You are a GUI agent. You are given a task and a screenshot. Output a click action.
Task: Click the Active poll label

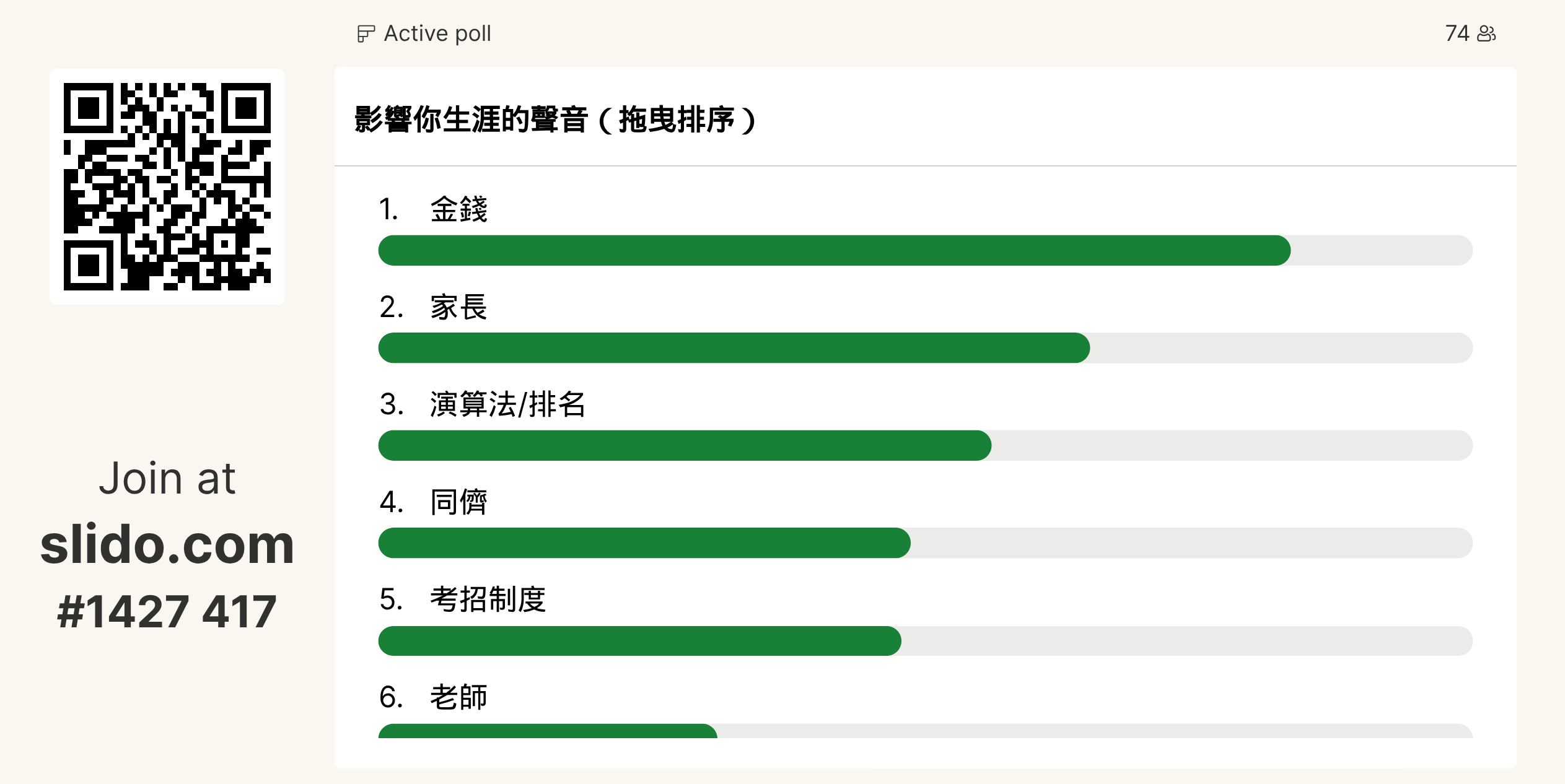tap(437, 33)
